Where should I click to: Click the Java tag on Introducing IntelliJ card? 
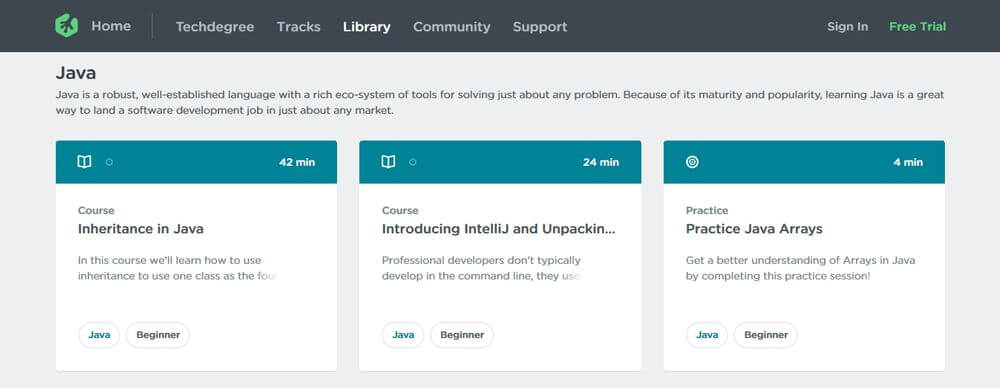pos(403,335)
